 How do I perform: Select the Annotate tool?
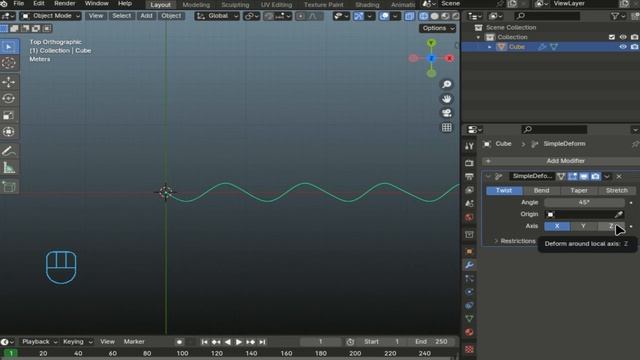click(9, 151)
